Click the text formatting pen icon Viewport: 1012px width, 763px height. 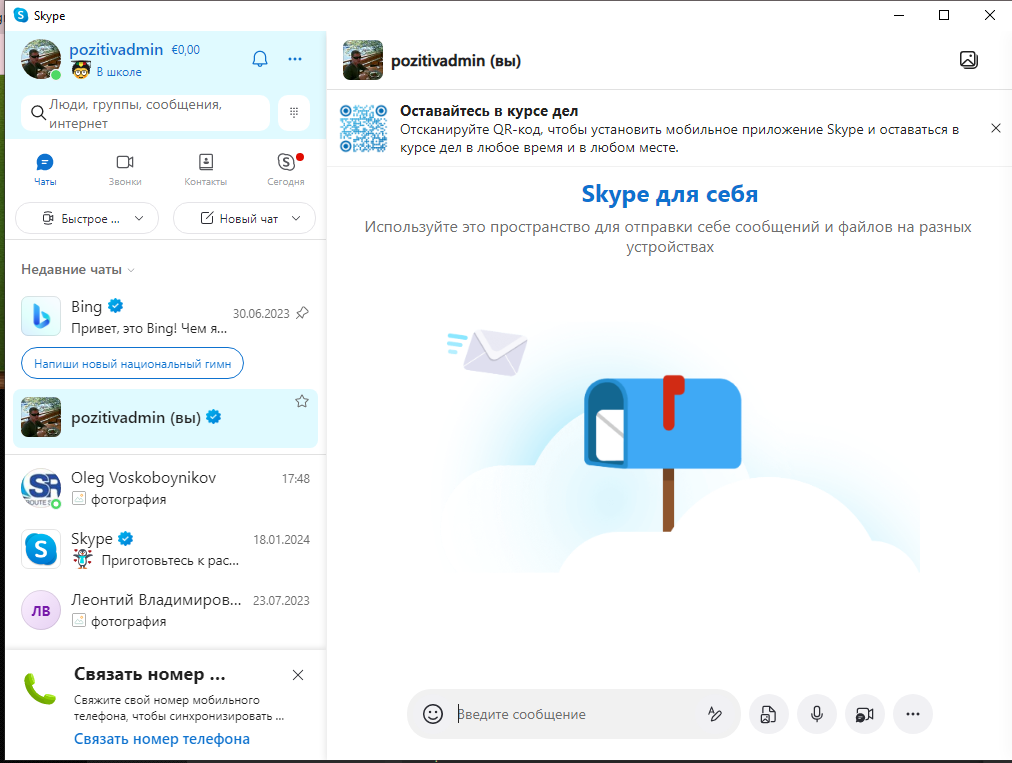714,714
